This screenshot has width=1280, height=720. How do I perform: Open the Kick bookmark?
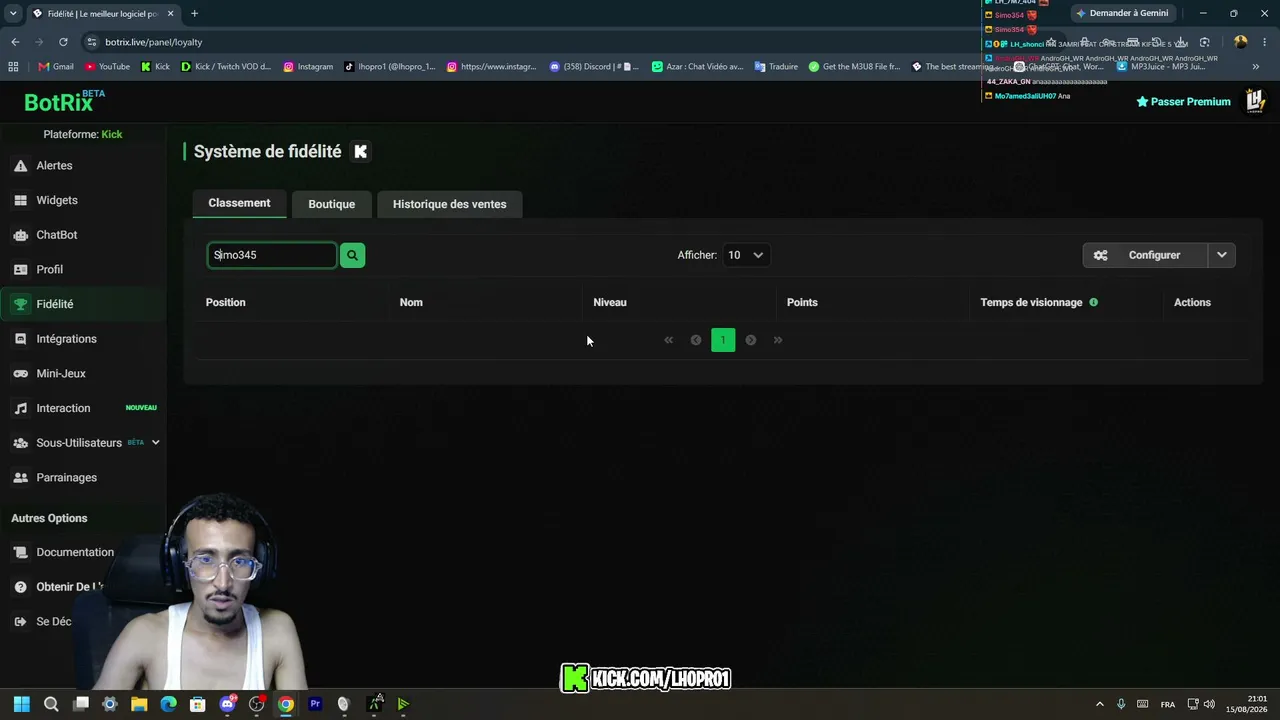pos(155,67)
